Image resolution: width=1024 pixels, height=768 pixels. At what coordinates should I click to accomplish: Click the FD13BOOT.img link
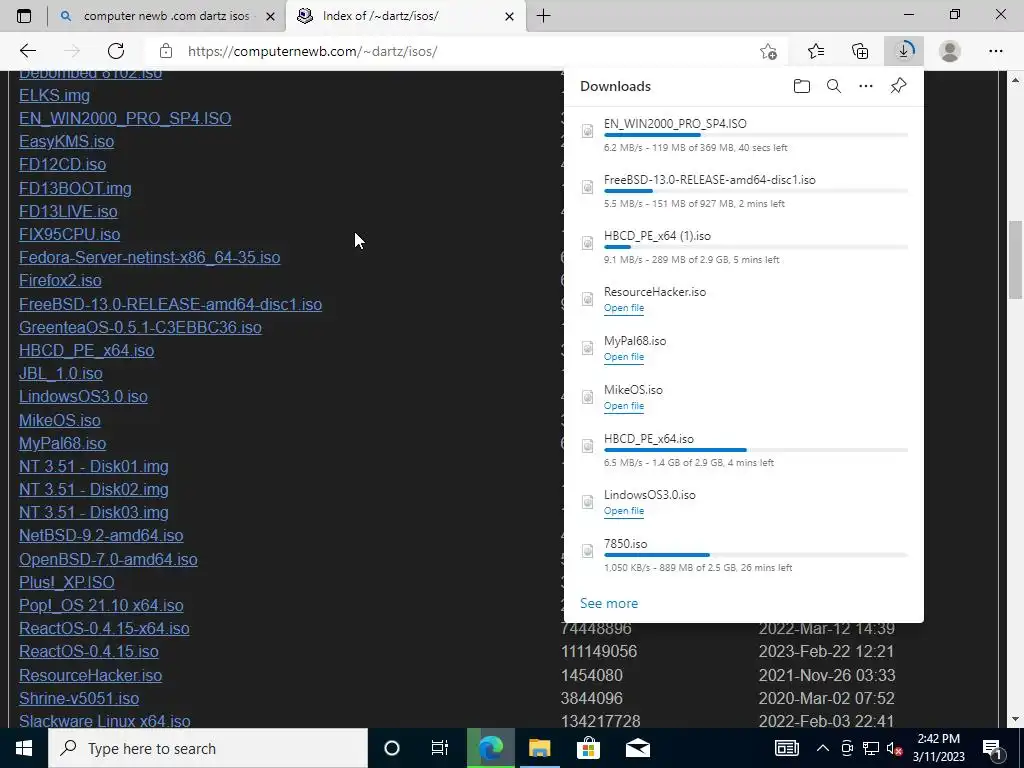(75, 188)
